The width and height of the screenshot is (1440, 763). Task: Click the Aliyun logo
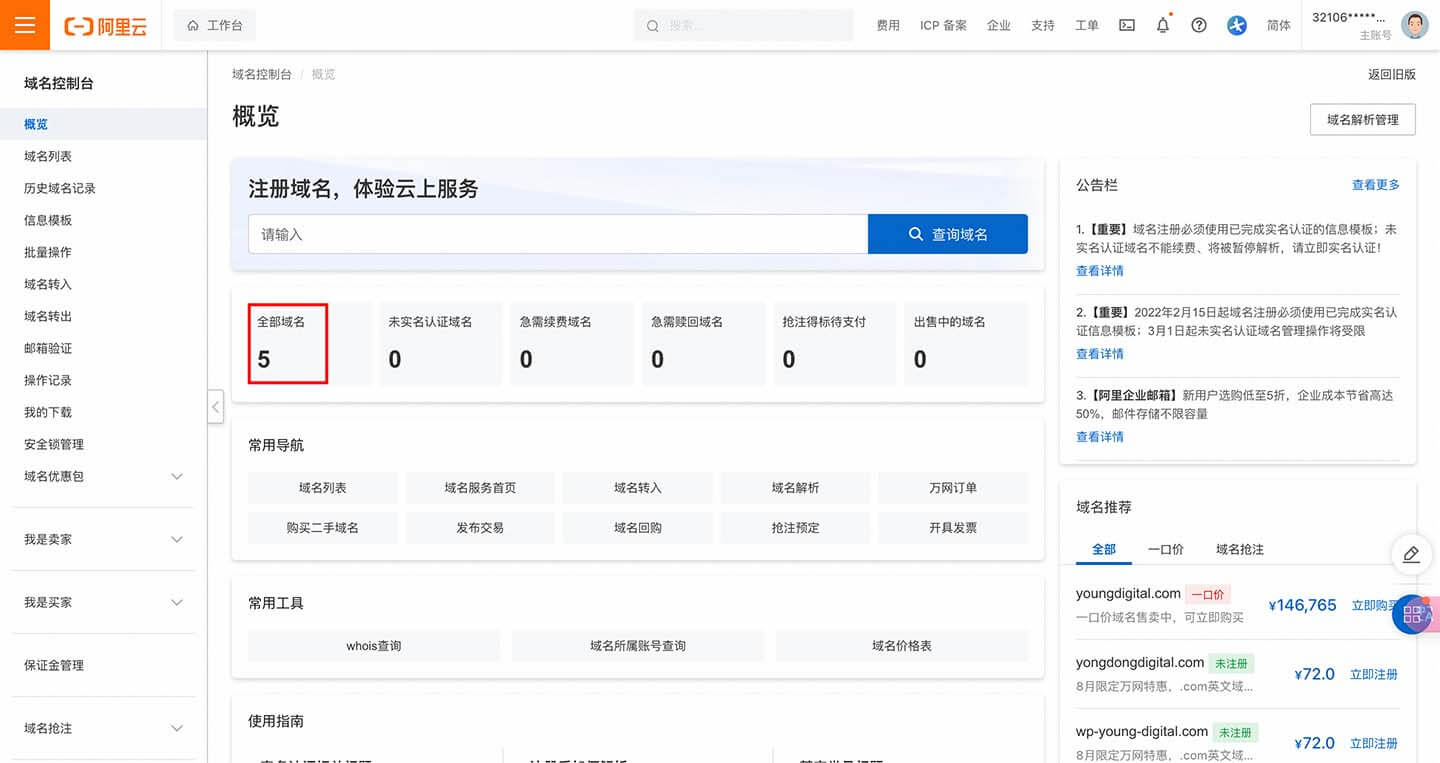(105, 26)
